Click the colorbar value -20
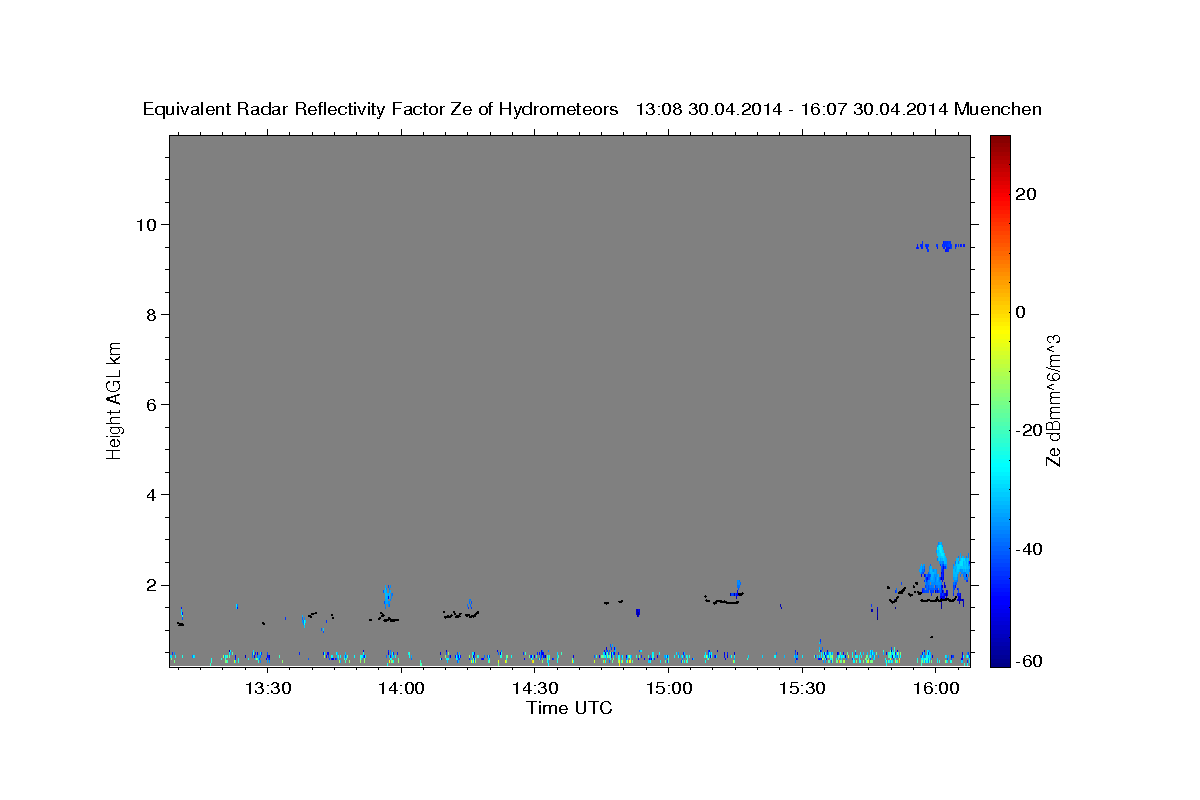This screenshot has width=1200, height=800. click(x=1028, y=430)
